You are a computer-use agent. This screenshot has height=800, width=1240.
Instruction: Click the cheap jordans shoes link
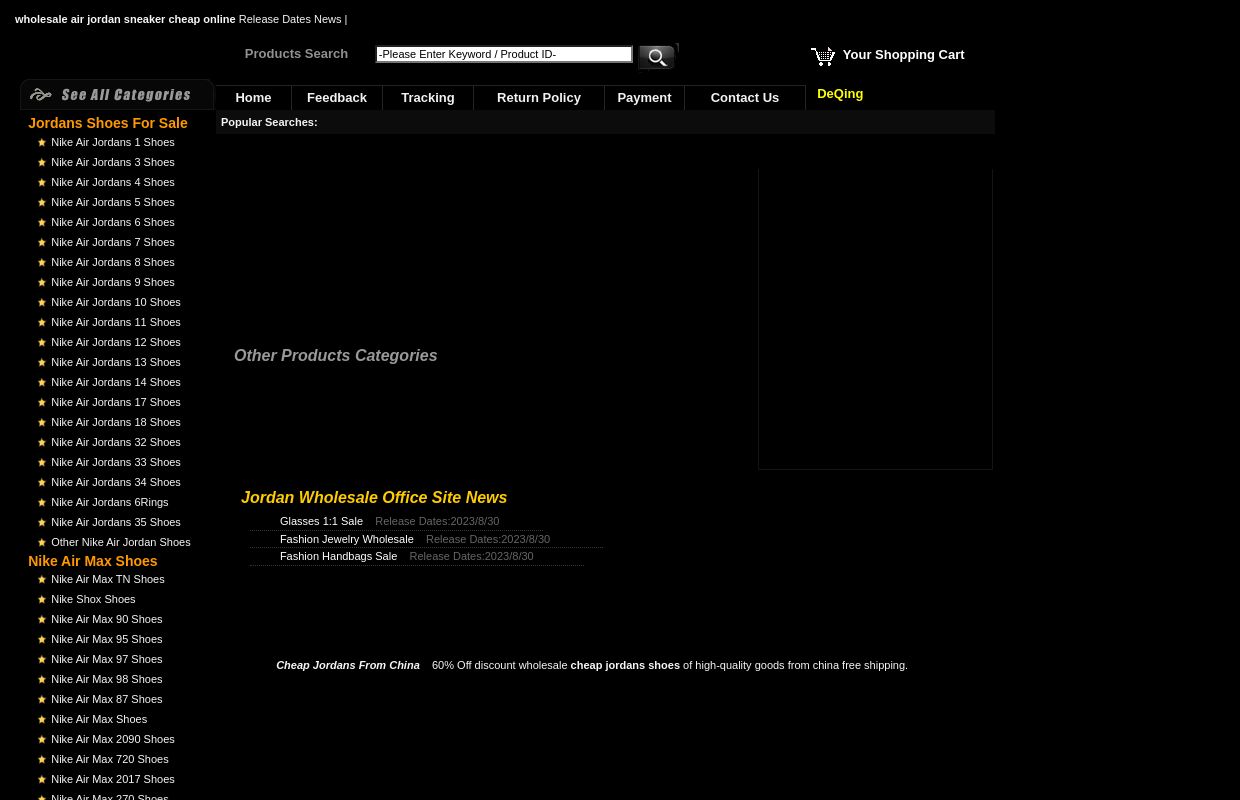[625, 665]
